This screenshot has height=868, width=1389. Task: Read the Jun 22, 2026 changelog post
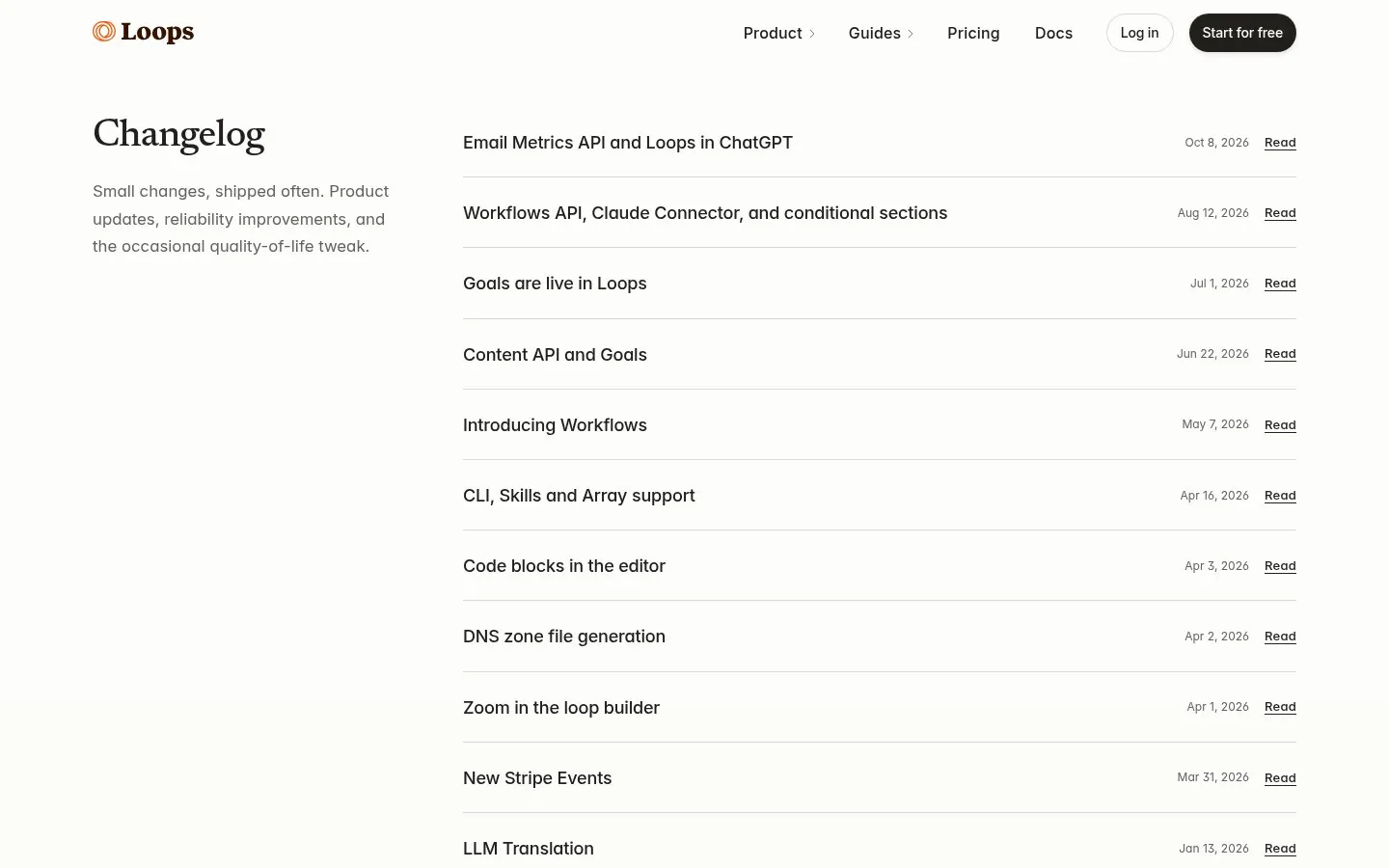click(1280, 354)
